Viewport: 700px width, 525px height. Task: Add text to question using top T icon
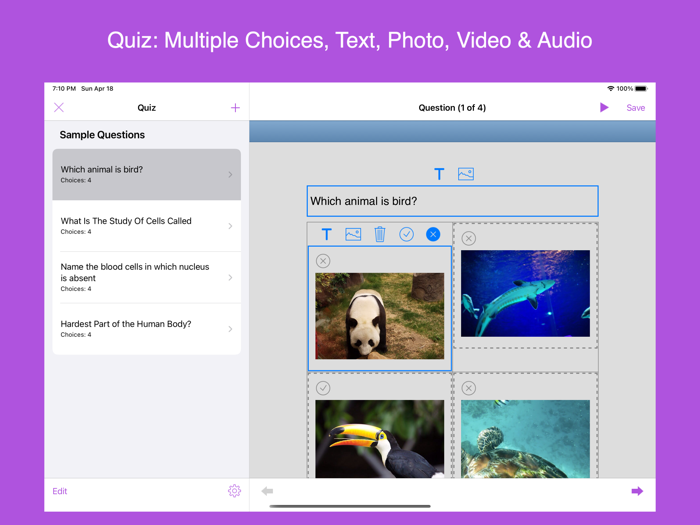click(x=439, y=174)
